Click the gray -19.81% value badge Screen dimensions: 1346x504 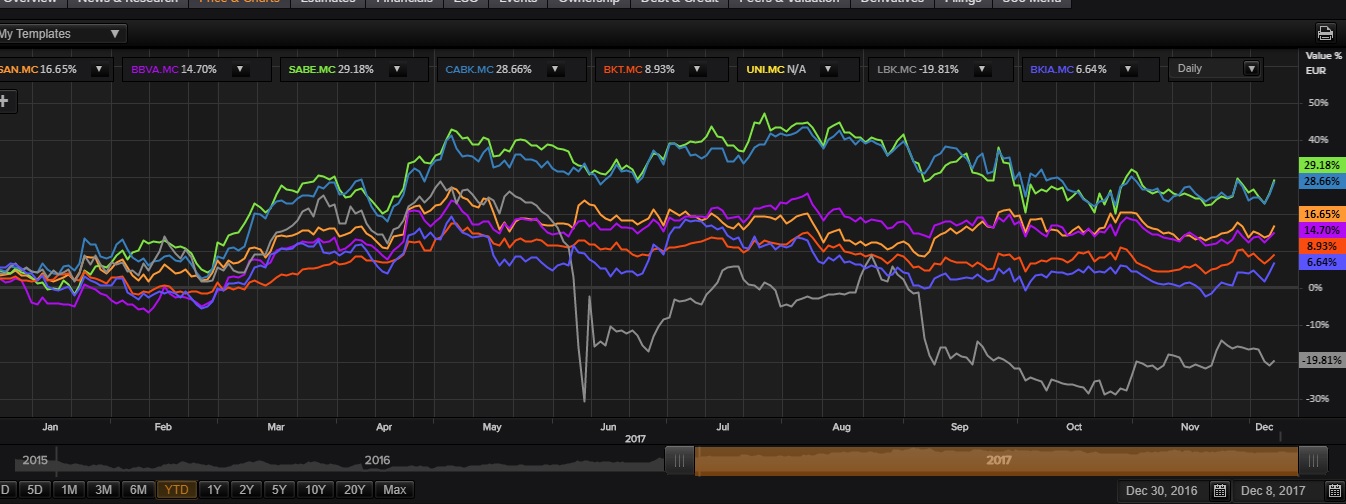(x=1320, y=360)
